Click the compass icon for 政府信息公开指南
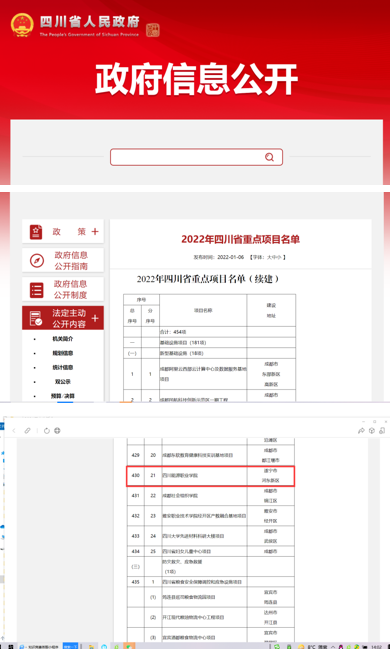 click(x=37, y=261)
